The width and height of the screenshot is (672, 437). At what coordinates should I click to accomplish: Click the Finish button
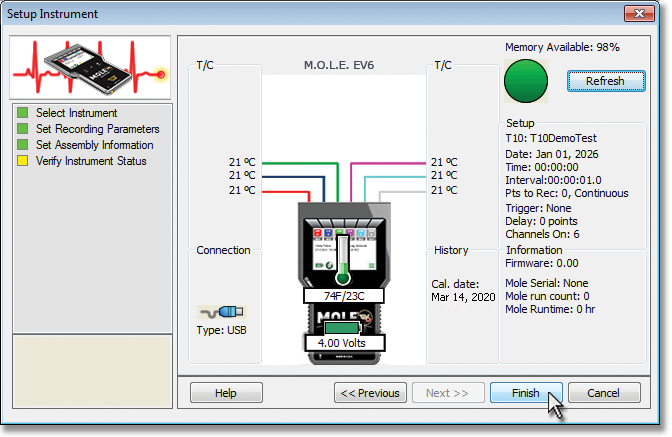click(x=526, y=392)
